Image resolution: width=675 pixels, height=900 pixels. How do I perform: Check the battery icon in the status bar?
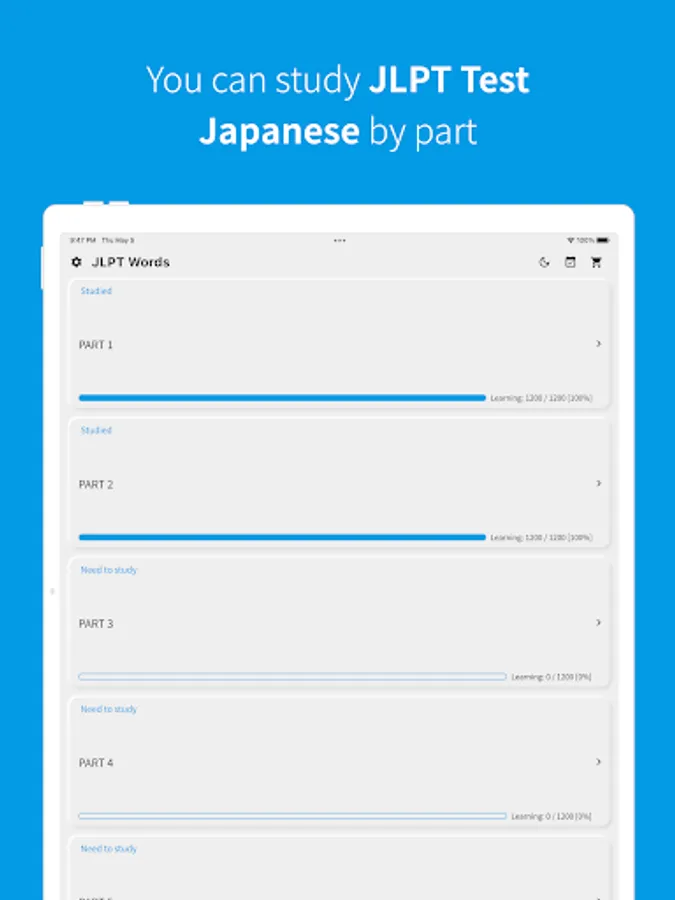pos(603,240)
